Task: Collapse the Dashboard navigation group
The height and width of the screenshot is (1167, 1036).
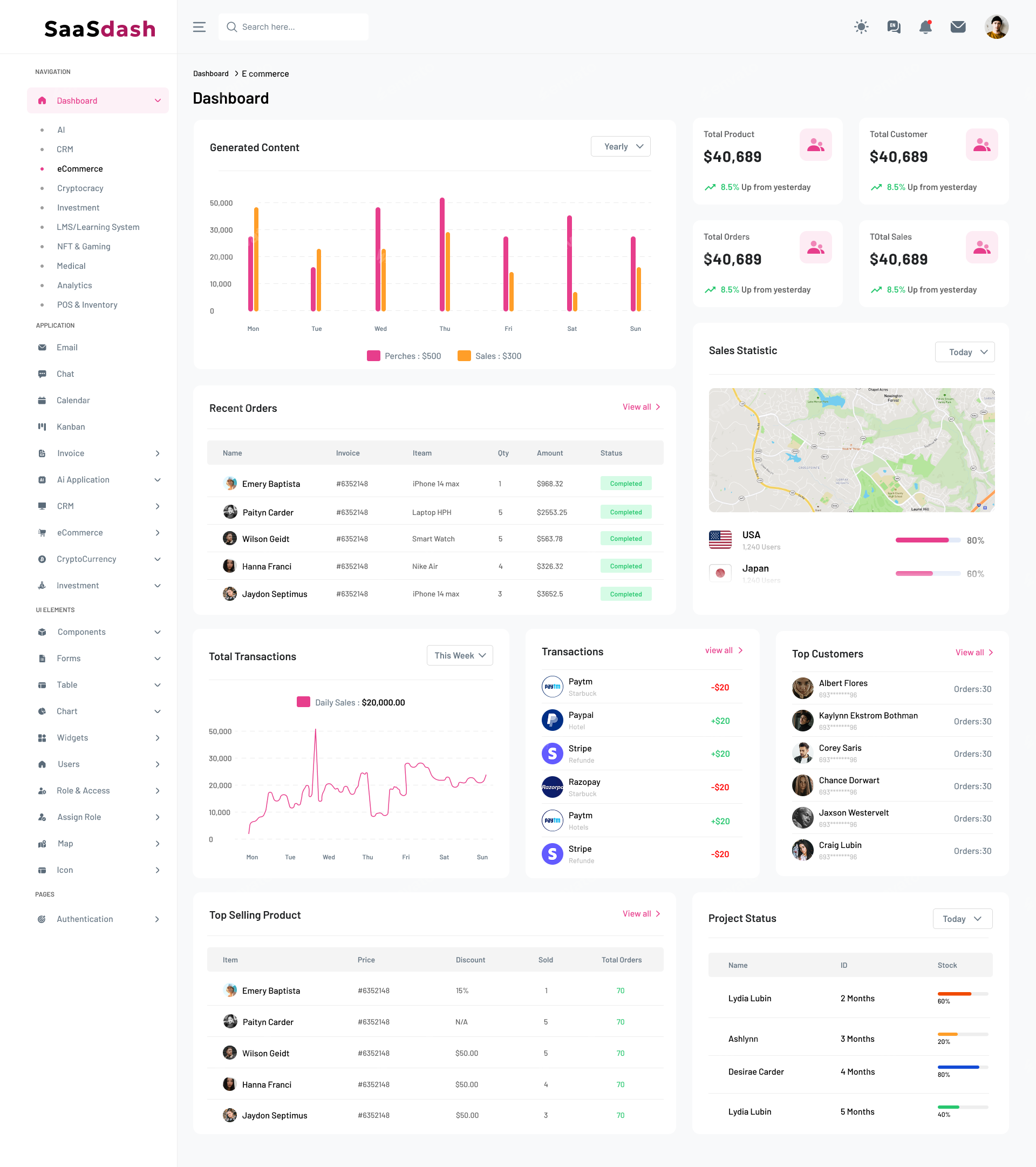Action: 158,100
